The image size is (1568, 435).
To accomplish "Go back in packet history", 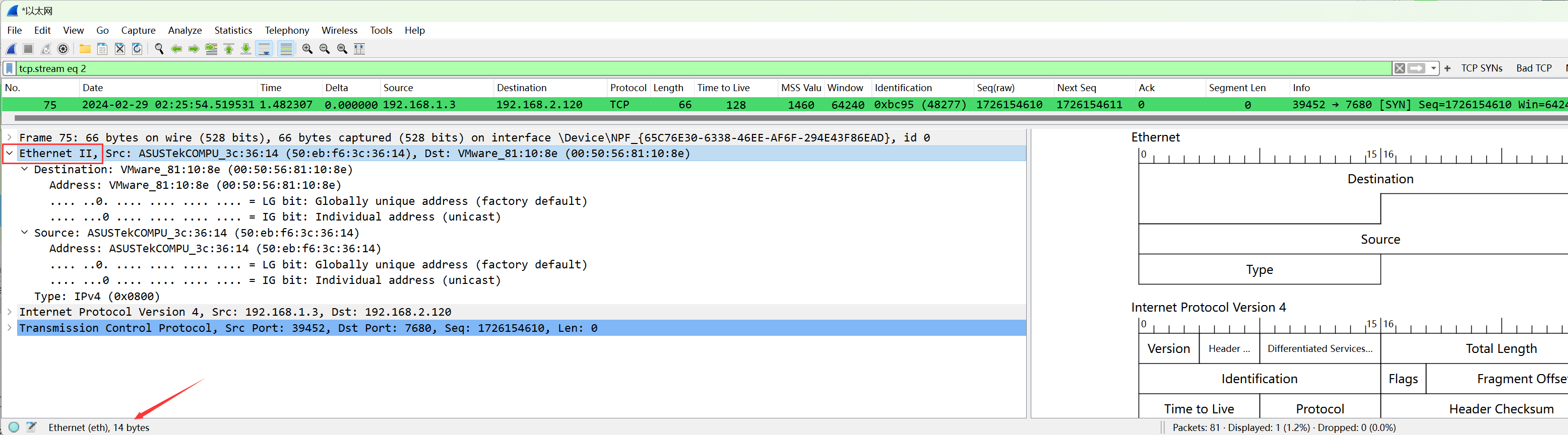I will [x=176, y=49].
